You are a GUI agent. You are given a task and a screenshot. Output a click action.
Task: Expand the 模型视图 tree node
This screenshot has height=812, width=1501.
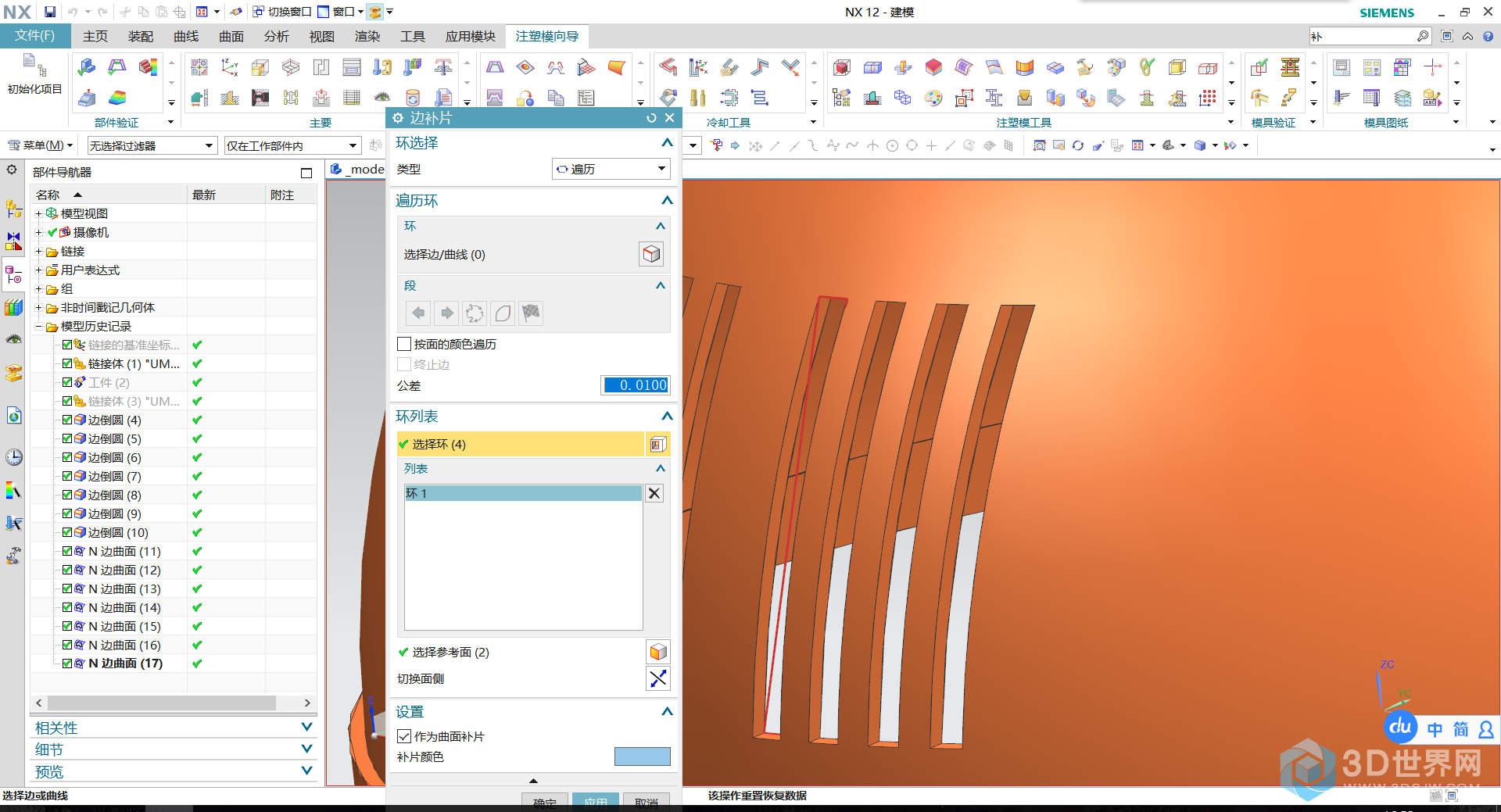pos(38,213)
